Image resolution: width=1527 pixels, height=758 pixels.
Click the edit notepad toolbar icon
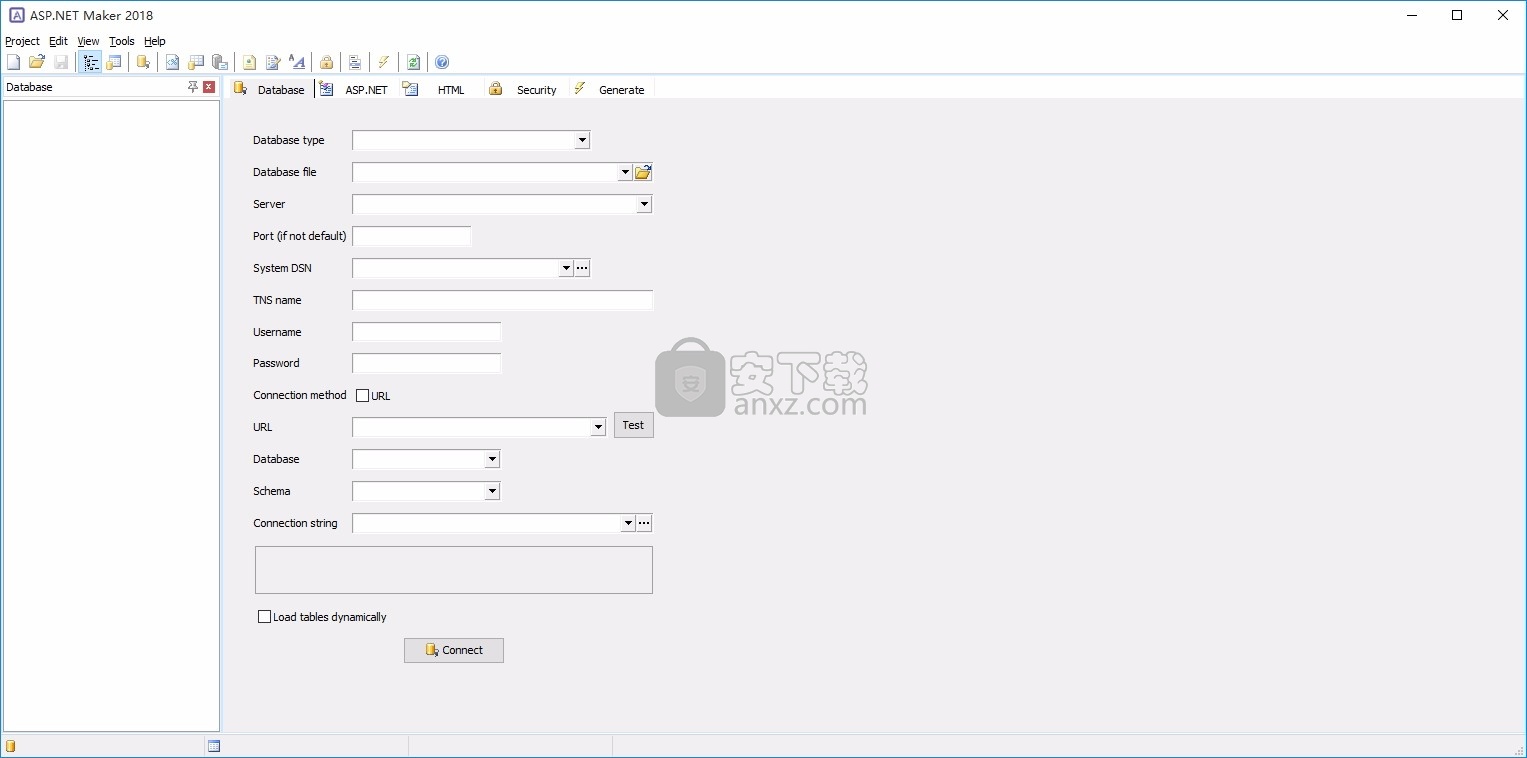tap(273, 62)
